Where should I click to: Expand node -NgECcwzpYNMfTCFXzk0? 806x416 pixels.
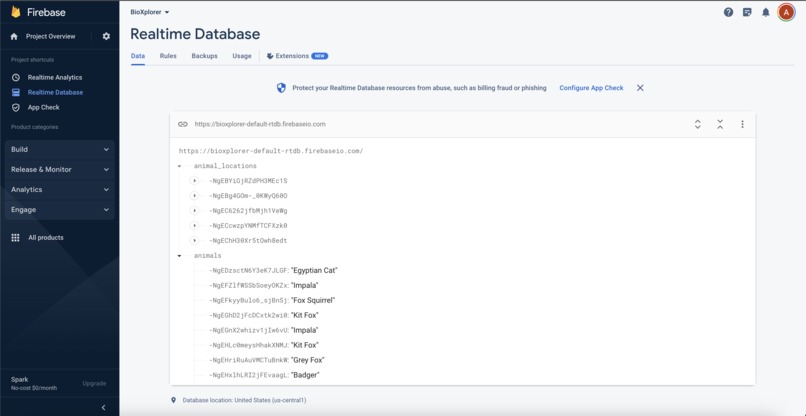point(194,226)
